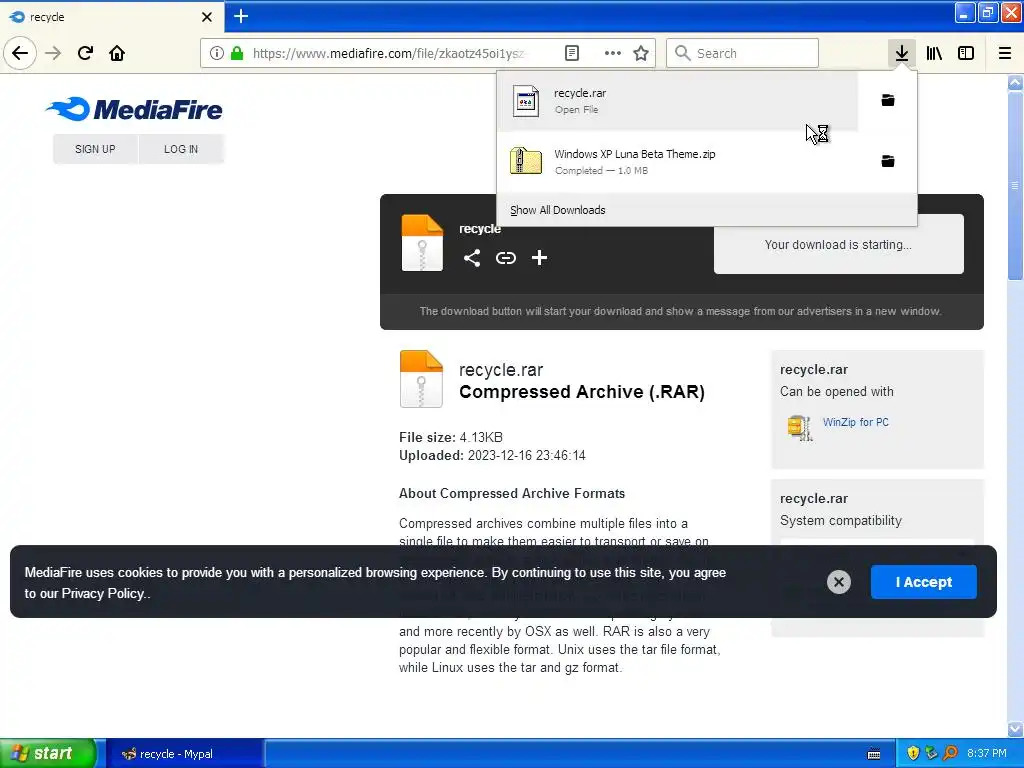
Task: Show site information icon in address bar
Action: [x=216, y=53]
